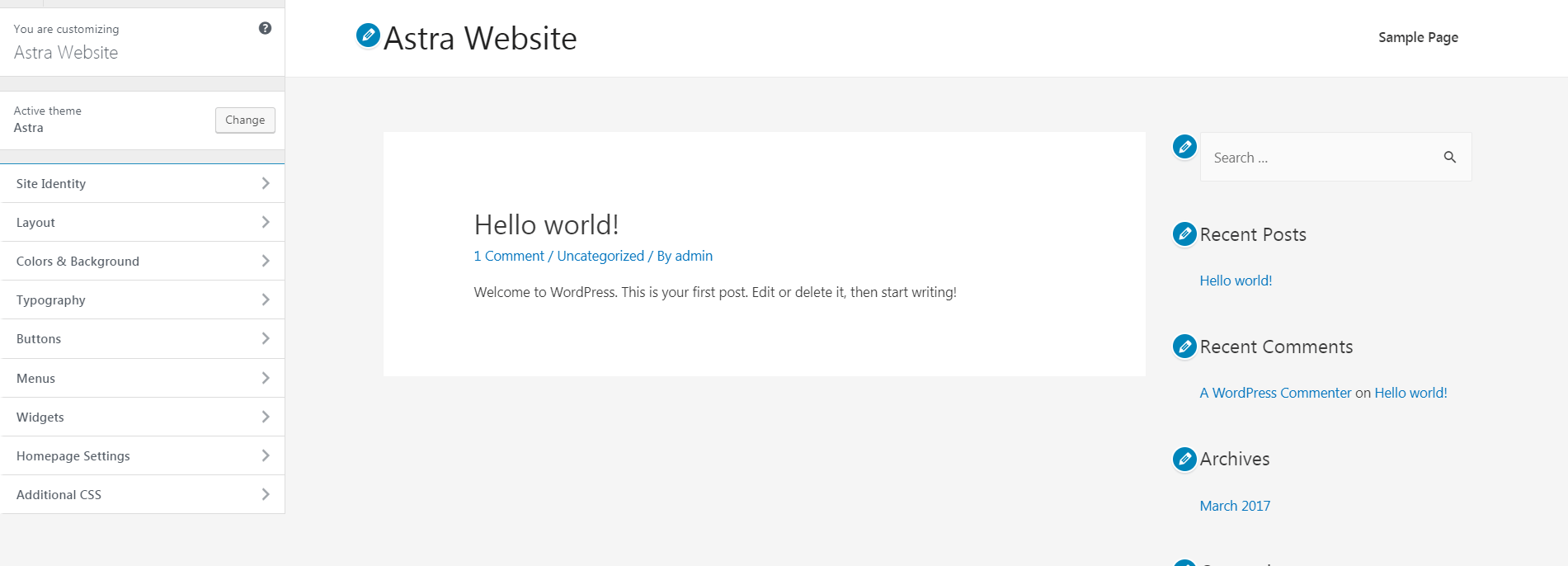This screenshot has height=566, width=1568.
Task: Open the Colors & Background section
Action: point(143,261)
